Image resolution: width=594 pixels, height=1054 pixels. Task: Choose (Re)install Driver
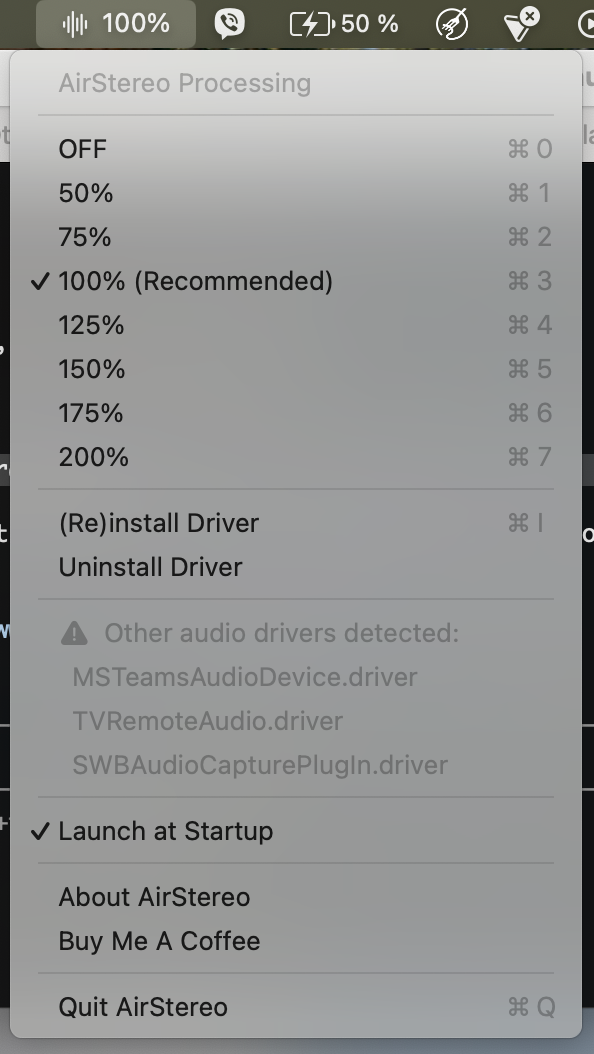pos(158,523)
